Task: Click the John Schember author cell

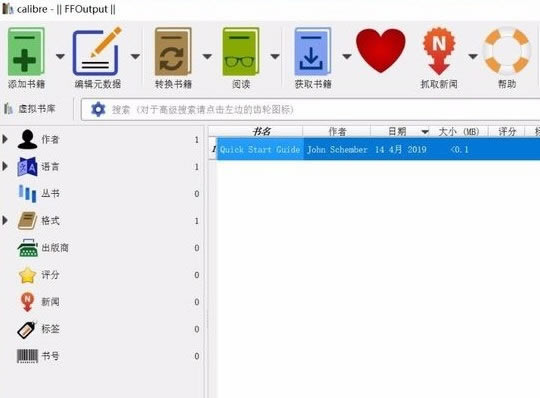Action: tap(337, 149)
